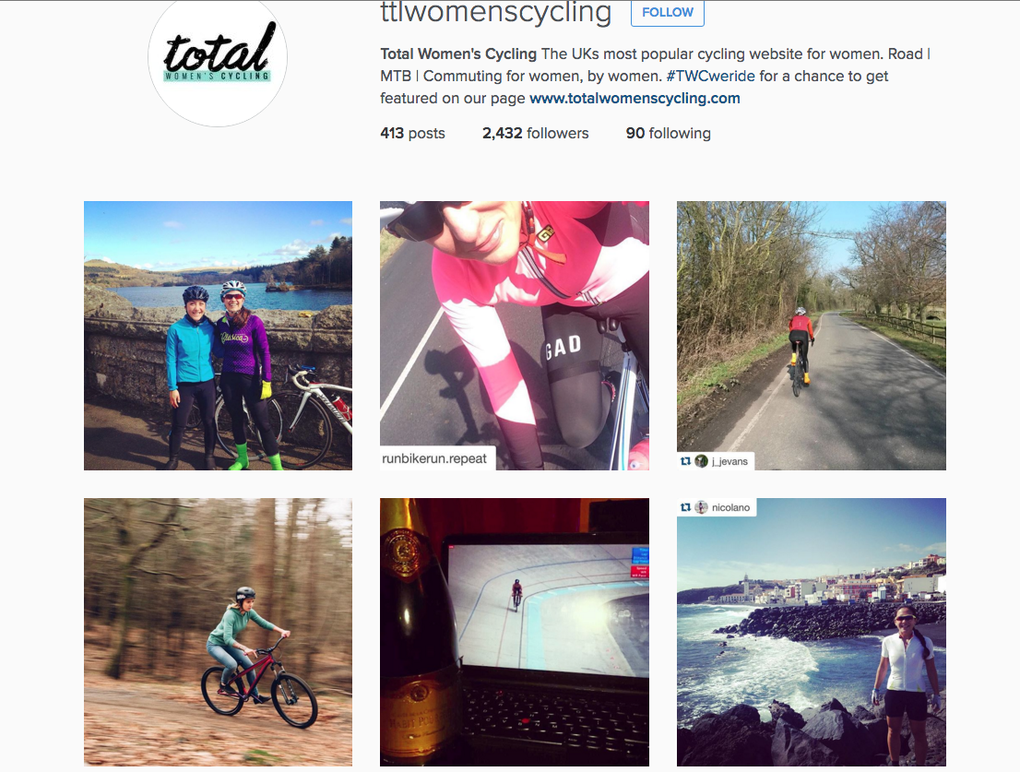The width and height of the screenshot is (1020, 772).
Task: Click the j_jevans avatar icon
Action: point(701,461)
